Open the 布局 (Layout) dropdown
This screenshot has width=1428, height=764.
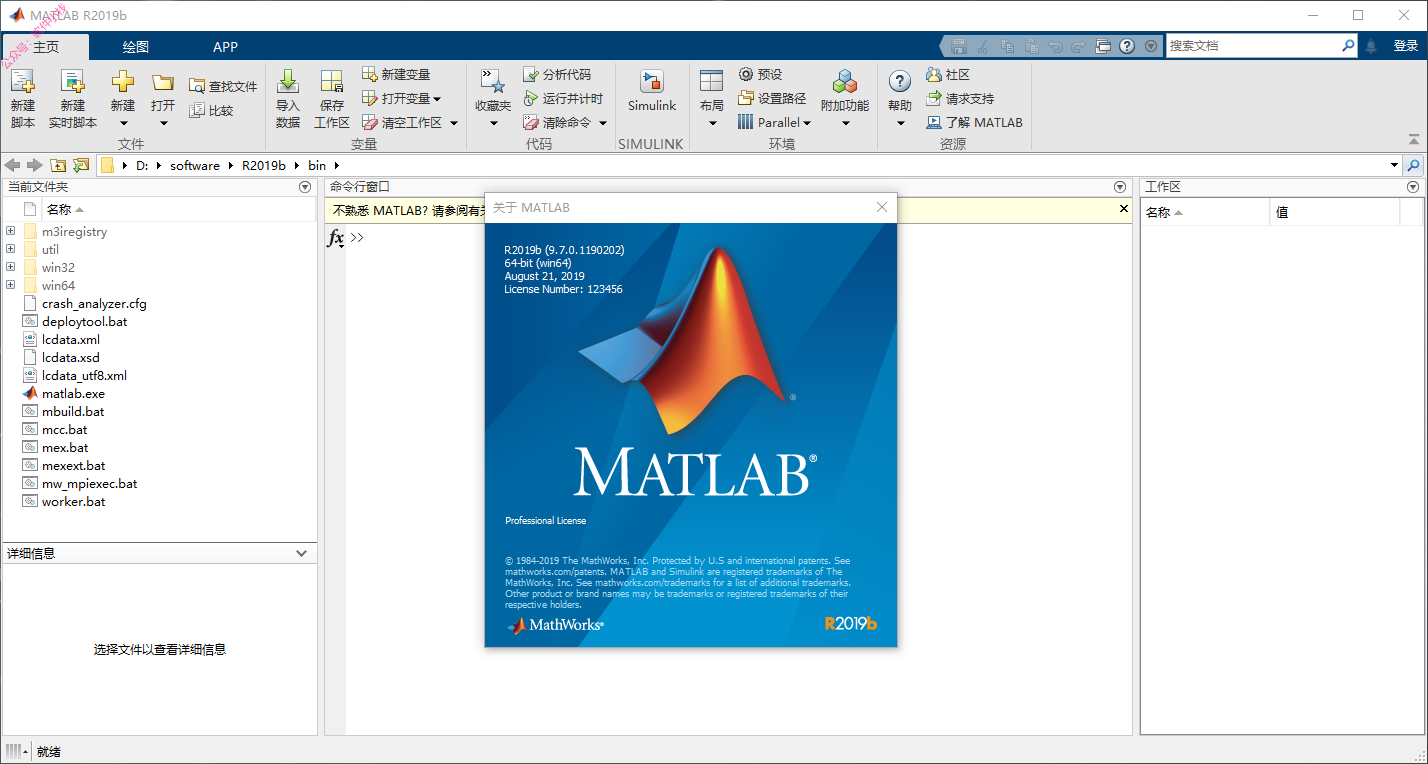tap(712, 123)
